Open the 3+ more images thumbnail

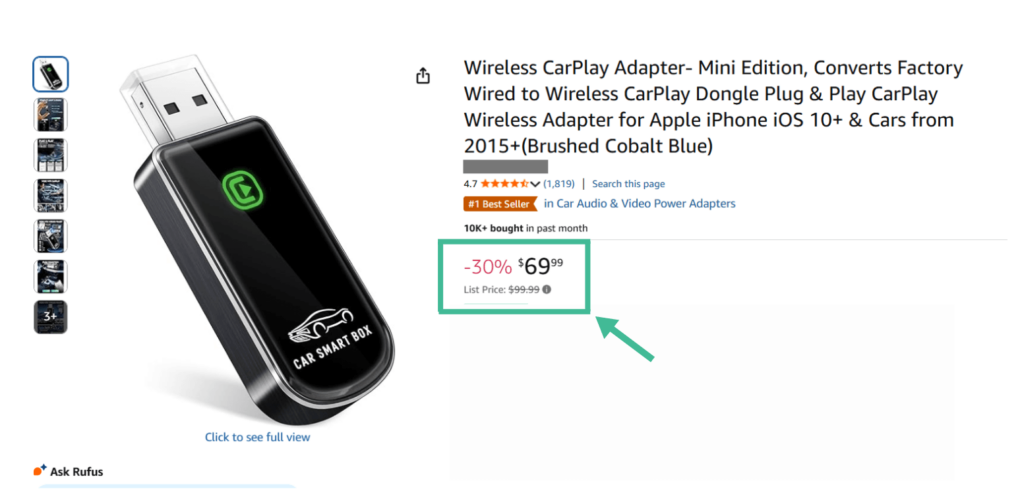[x=50, y=317]
